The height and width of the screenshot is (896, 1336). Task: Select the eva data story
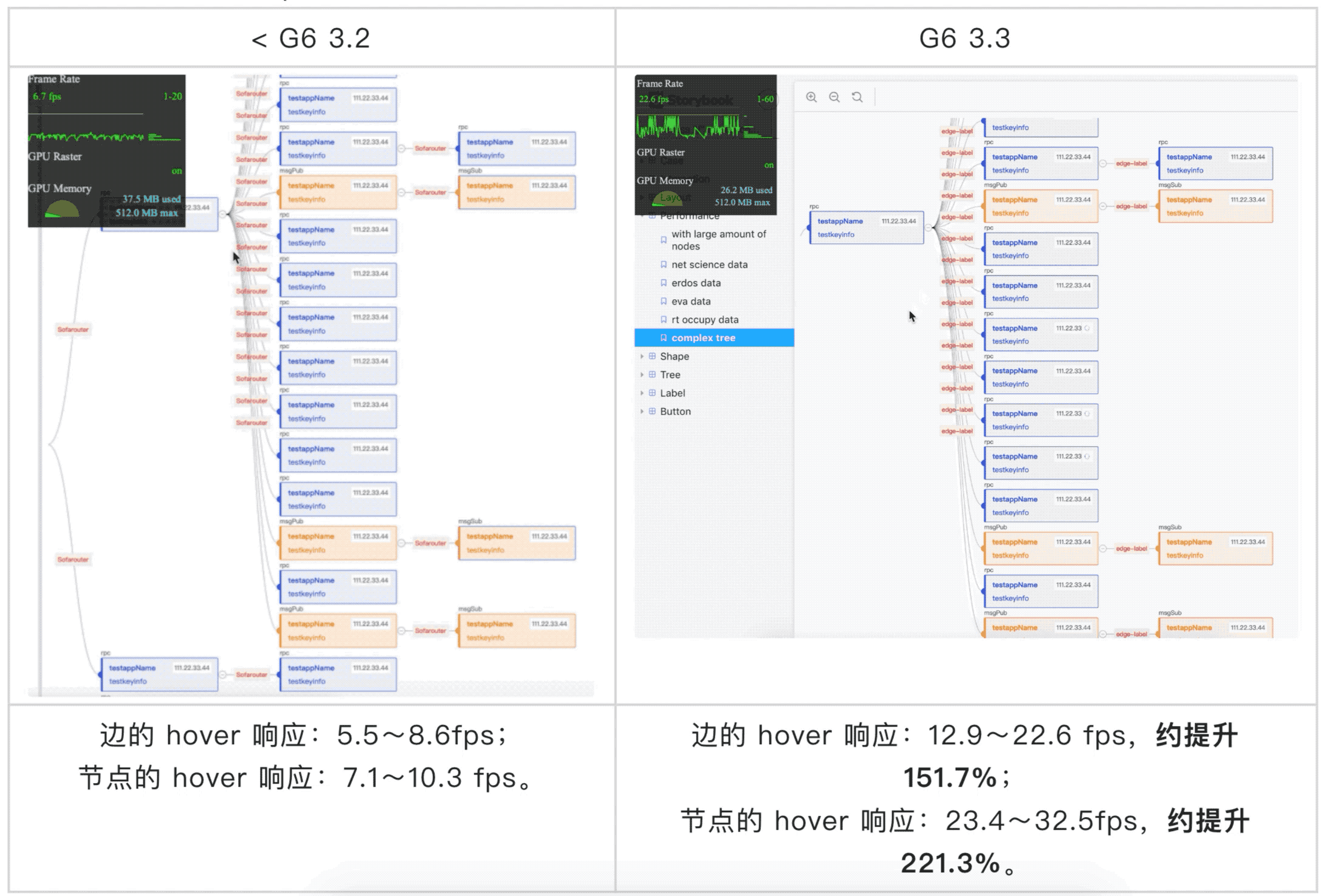point(691,301)
